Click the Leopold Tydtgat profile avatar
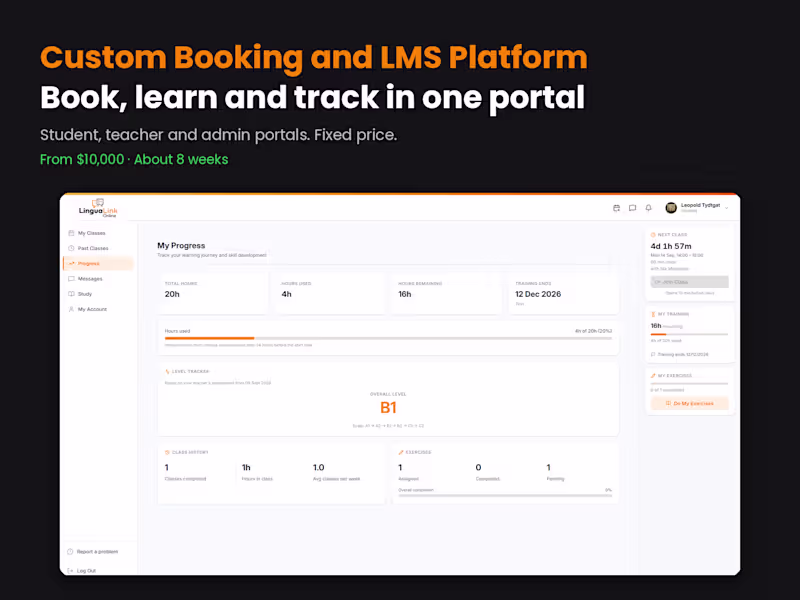 coord(671,207)
